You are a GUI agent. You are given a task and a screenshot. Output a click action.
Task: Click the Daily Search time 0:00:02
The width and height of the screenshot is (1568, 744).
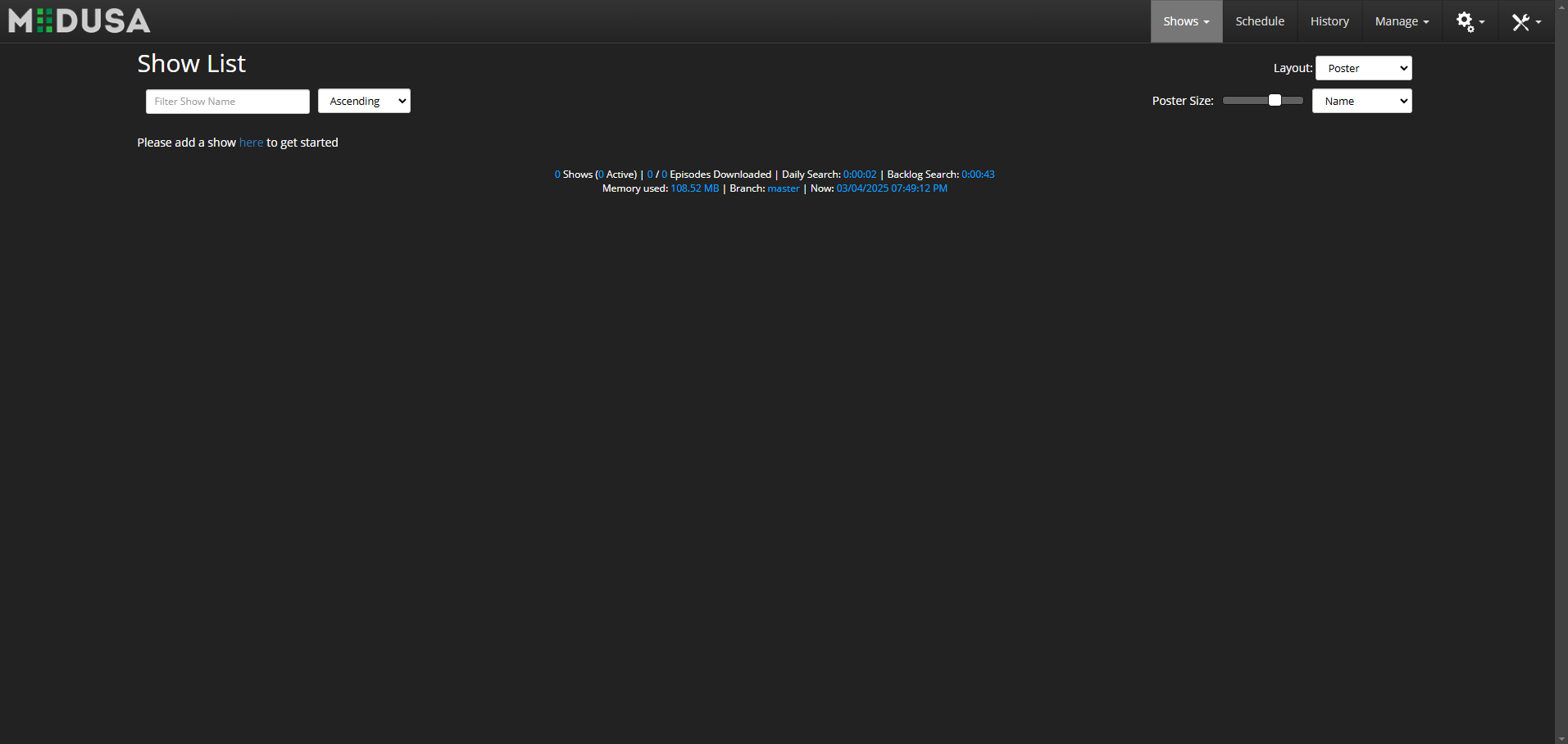[x=859, y=175]
